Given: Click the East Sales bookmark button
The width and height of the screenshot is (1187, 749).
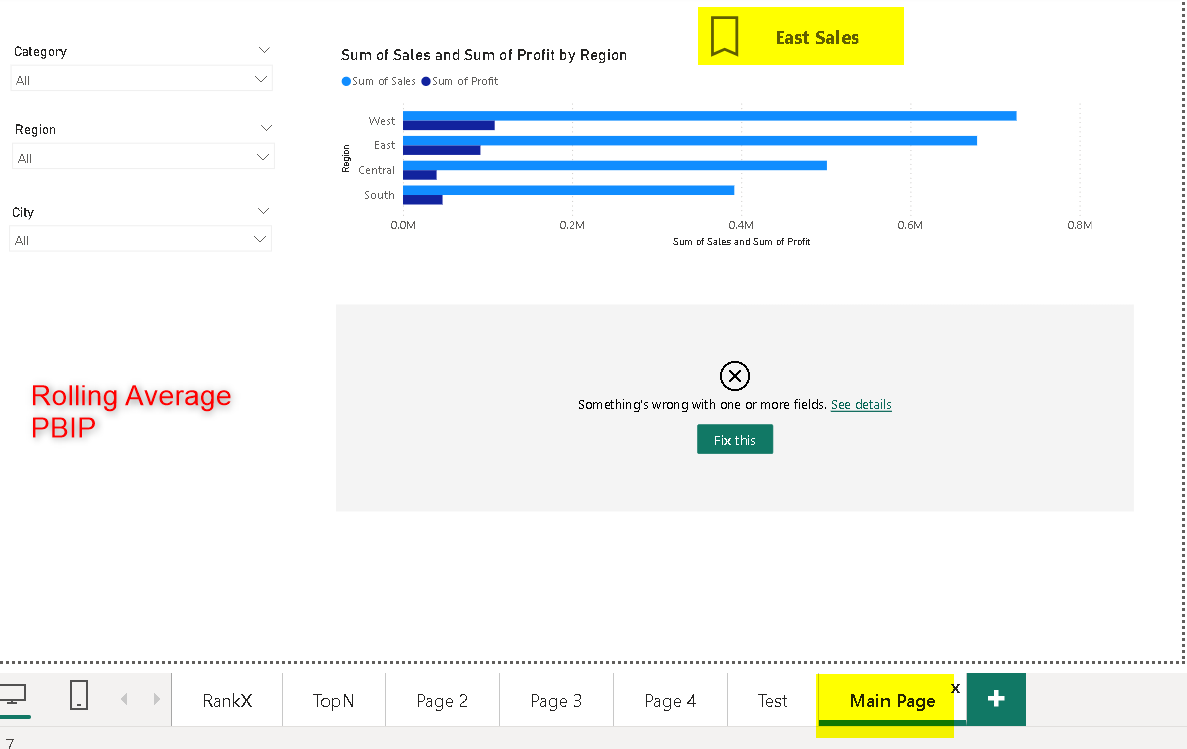Looking at the screenshot, I should (x=817, y=38).
